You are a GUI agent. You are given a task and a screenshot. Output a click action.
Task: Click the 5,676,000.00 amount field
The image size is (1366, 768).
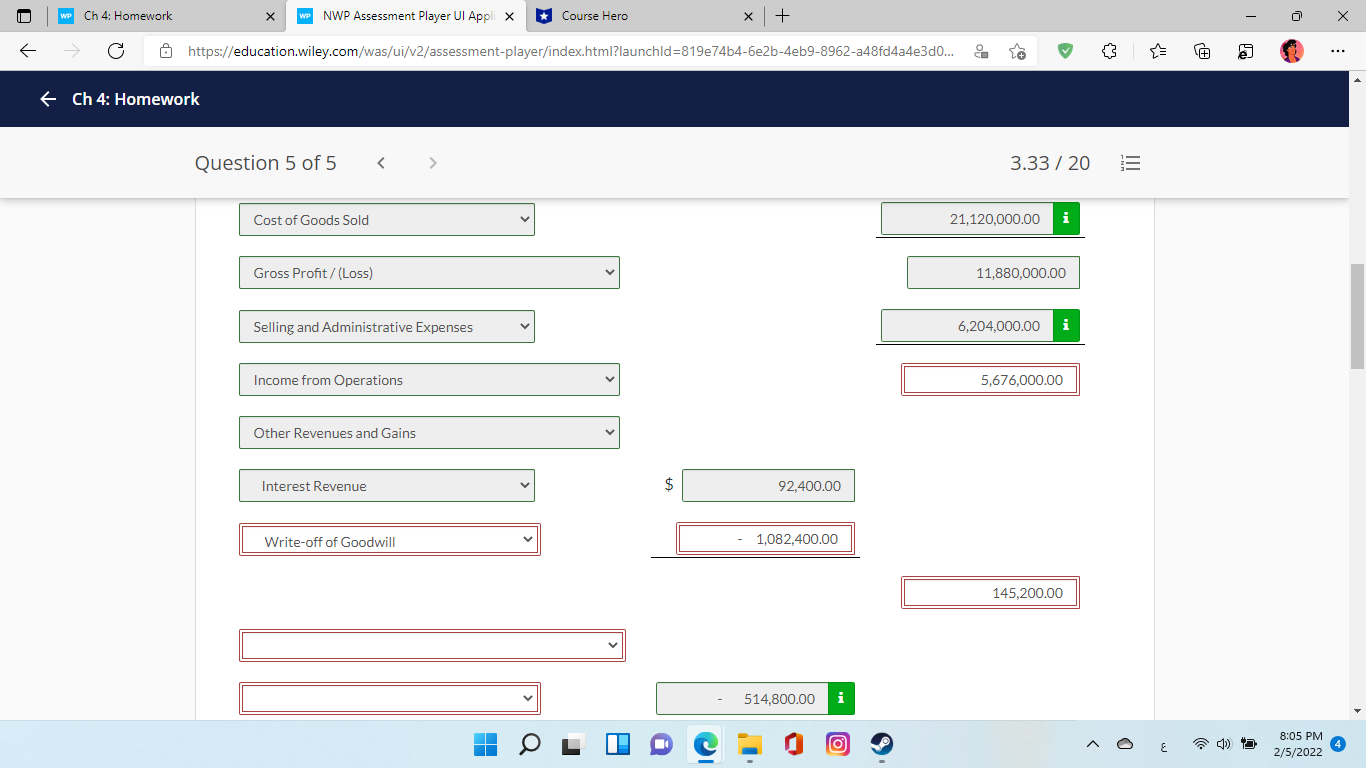click(990, 380)
